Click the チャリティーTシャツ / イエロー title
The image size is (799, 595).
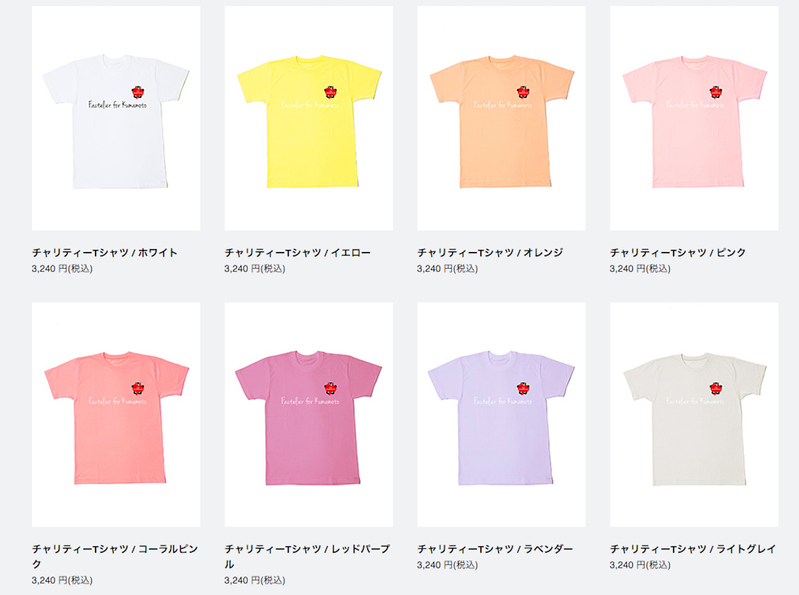tap(298, 253)
